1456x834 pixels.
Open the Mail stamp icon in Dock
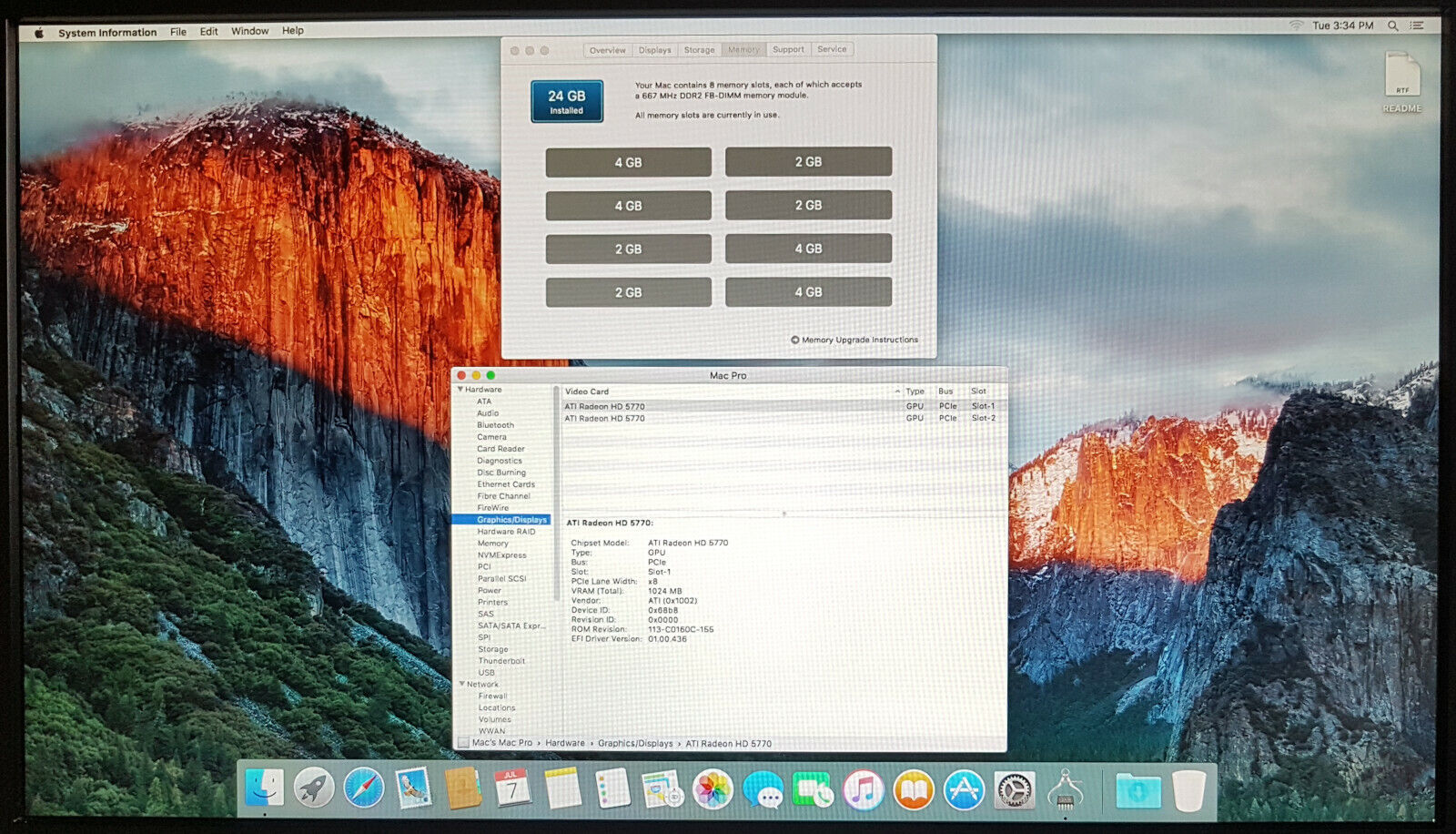tap(413, 788)
